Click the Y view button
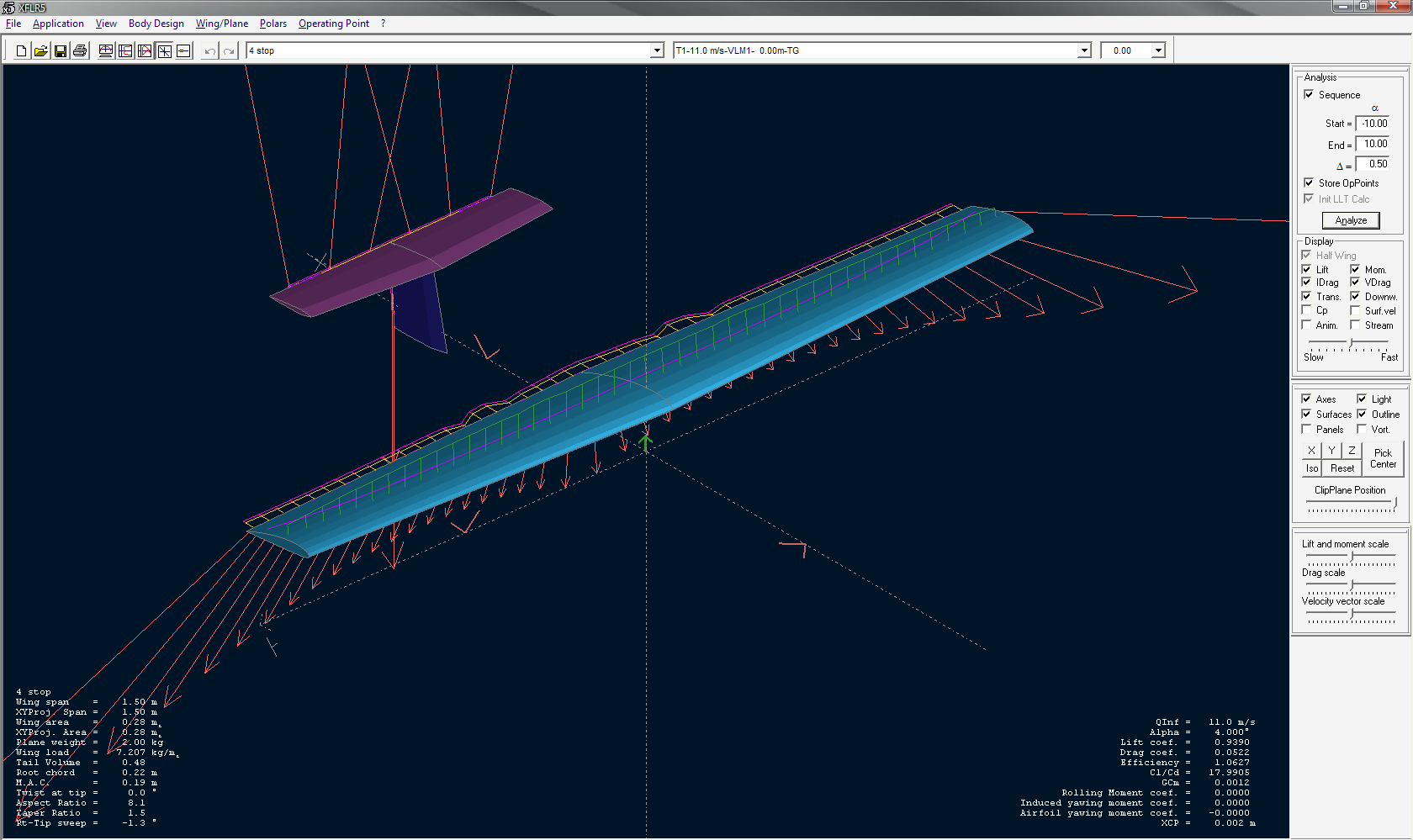This screenshot has height=840, width=1413. tap(1331, 451)
